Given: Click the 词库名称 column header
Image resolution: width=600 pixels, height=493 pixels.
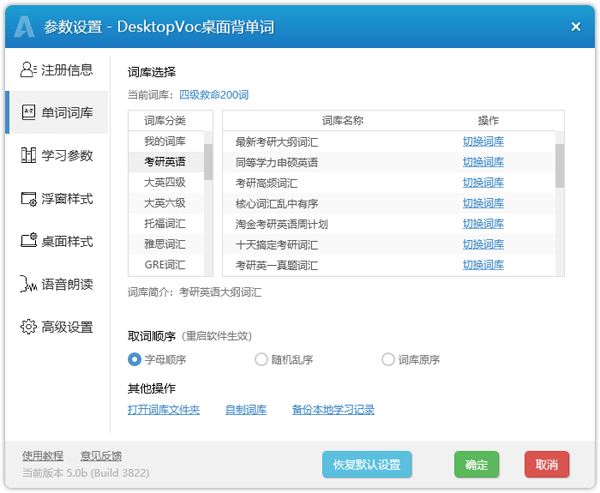Looking at the screenshot, I should [342, 121].
